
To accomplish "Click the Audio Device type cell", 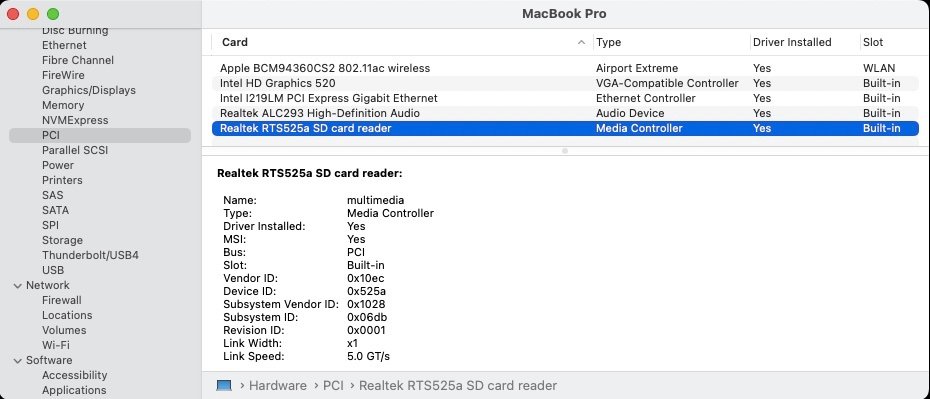I will [630, 113].
